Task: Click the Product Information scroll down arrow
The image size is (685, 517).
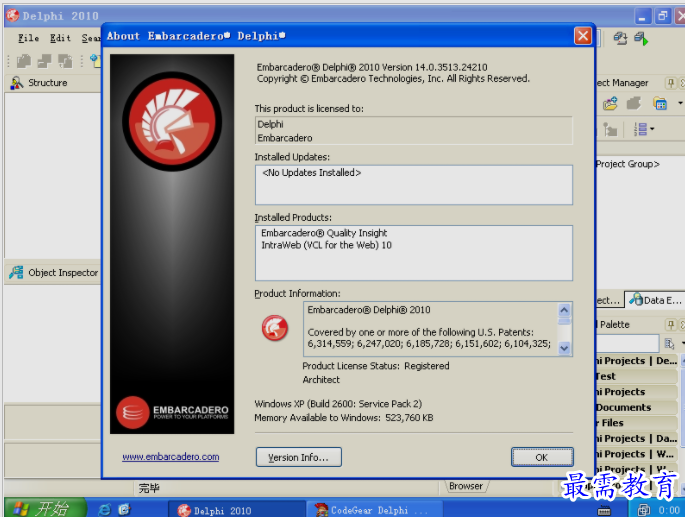Action: pyautogui.click(x=564, y=348)
